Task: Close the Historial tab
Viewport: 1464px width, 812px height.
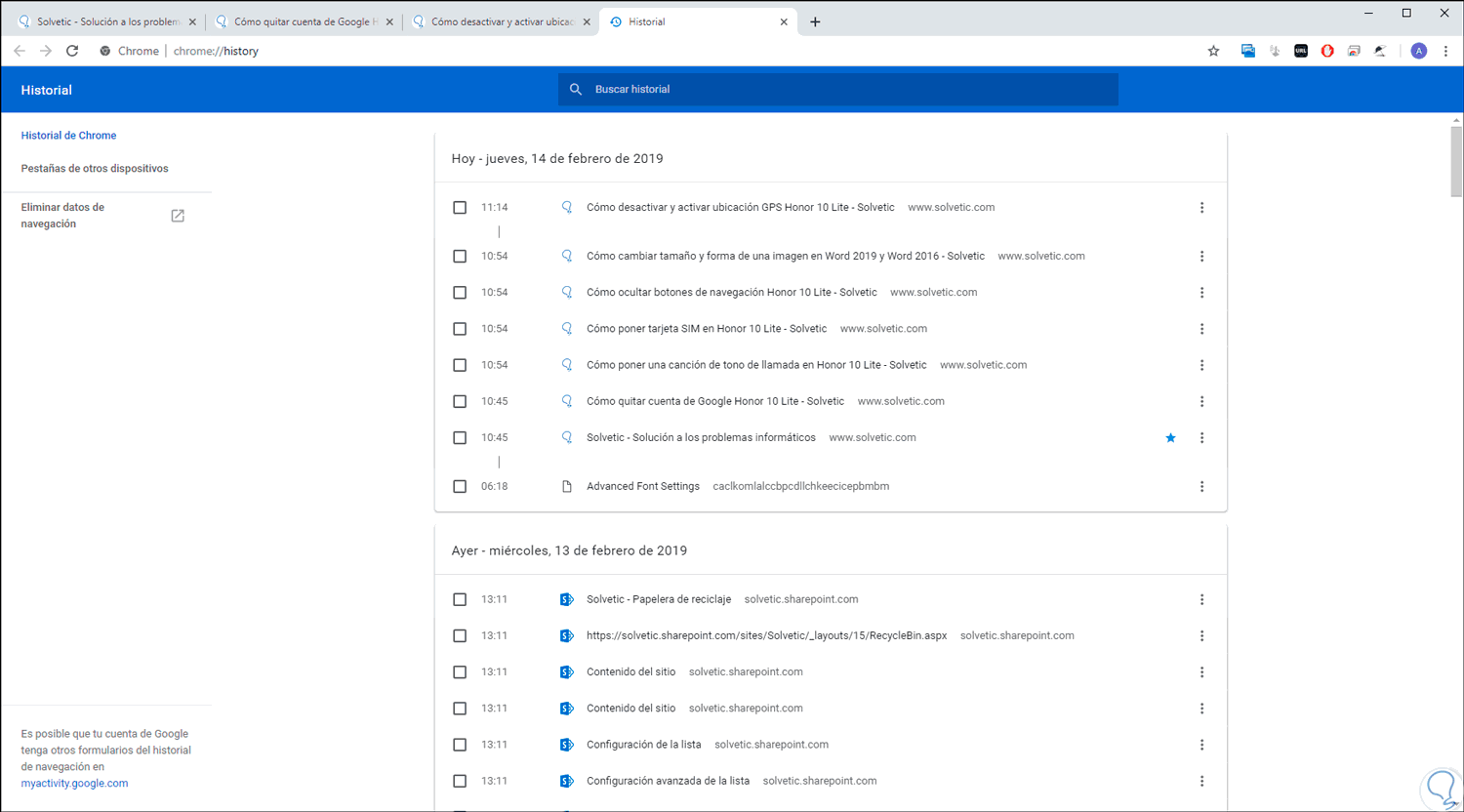Action: [784, 21]
